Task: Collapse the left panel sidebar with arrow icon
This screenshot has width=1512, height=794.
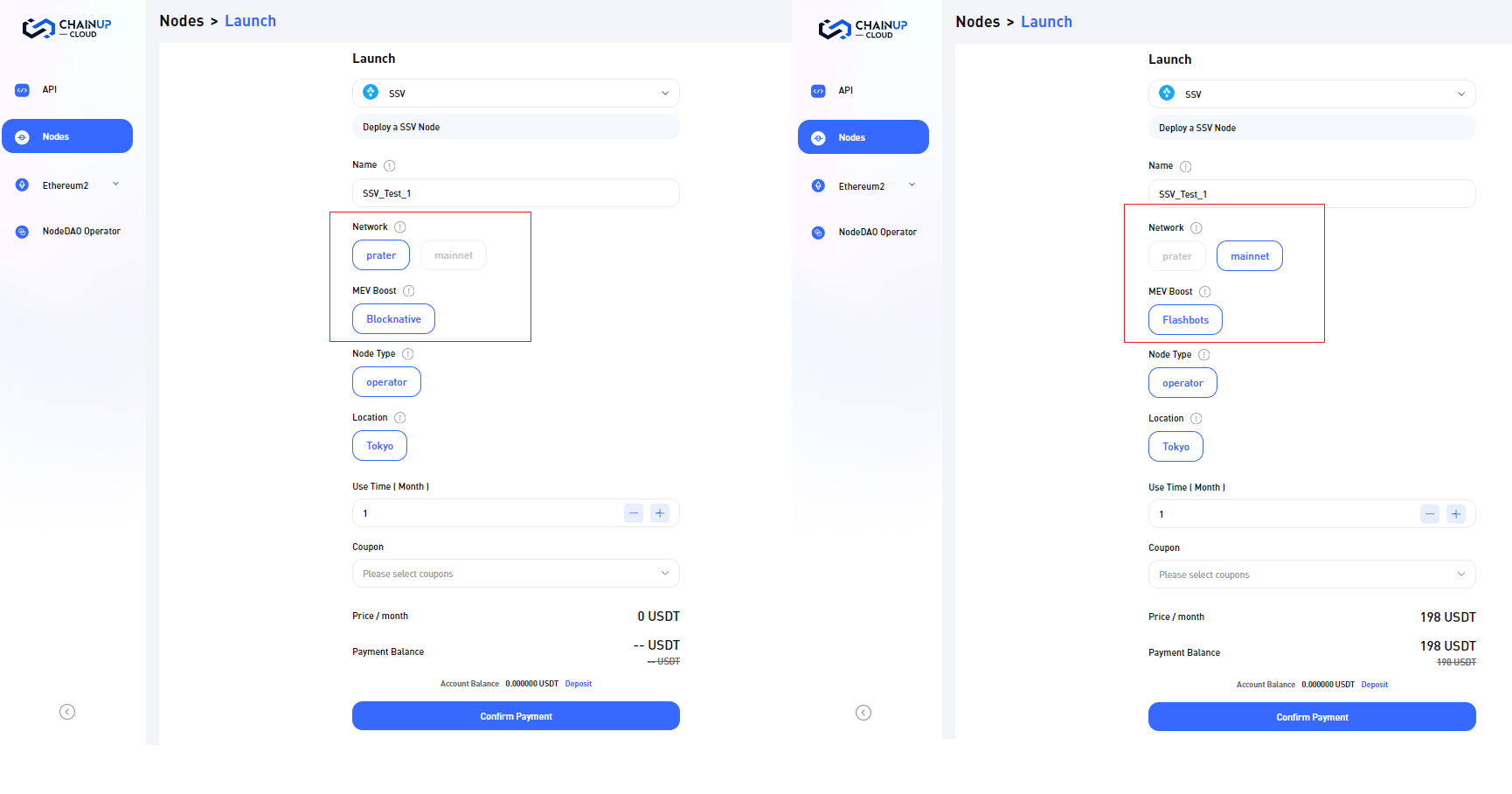Action: tap(67, 712)
